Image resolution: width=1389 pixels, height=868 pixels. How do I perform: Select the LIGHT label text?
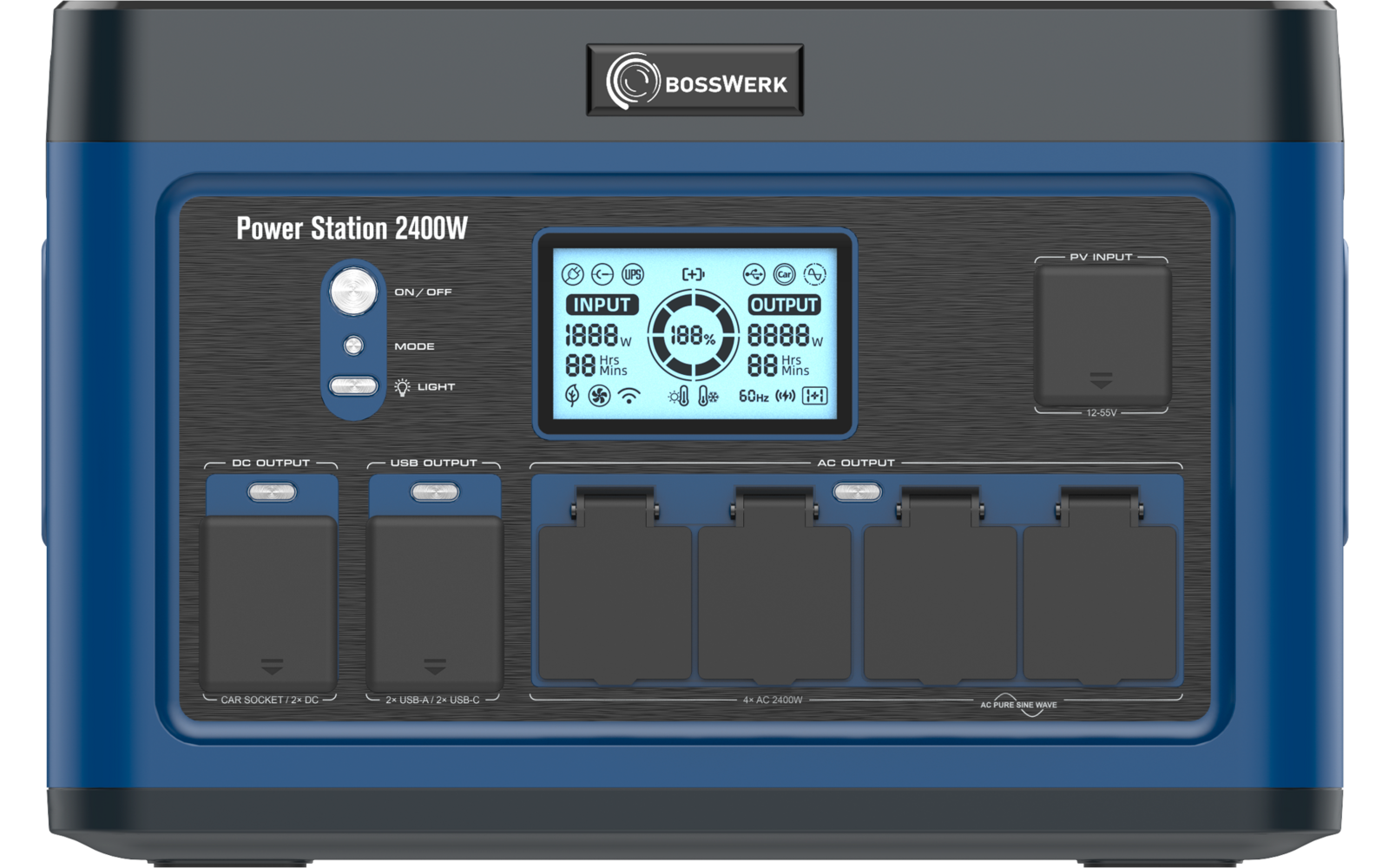[x=436, y=387]
